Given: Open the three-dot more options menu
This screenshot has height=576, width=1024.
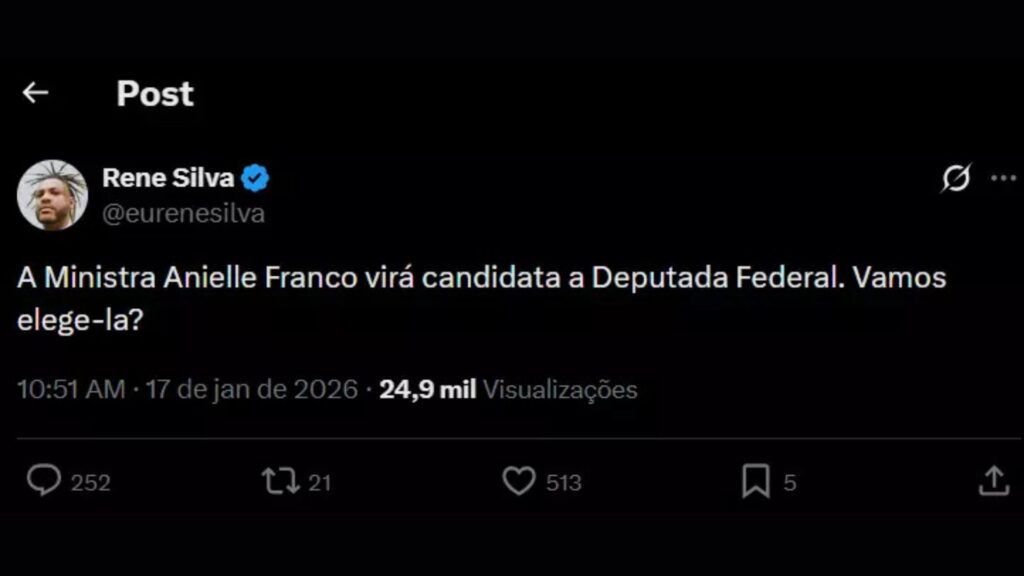Looking at the screenshot, I should pyautogui.click(x=1003, y=178).
